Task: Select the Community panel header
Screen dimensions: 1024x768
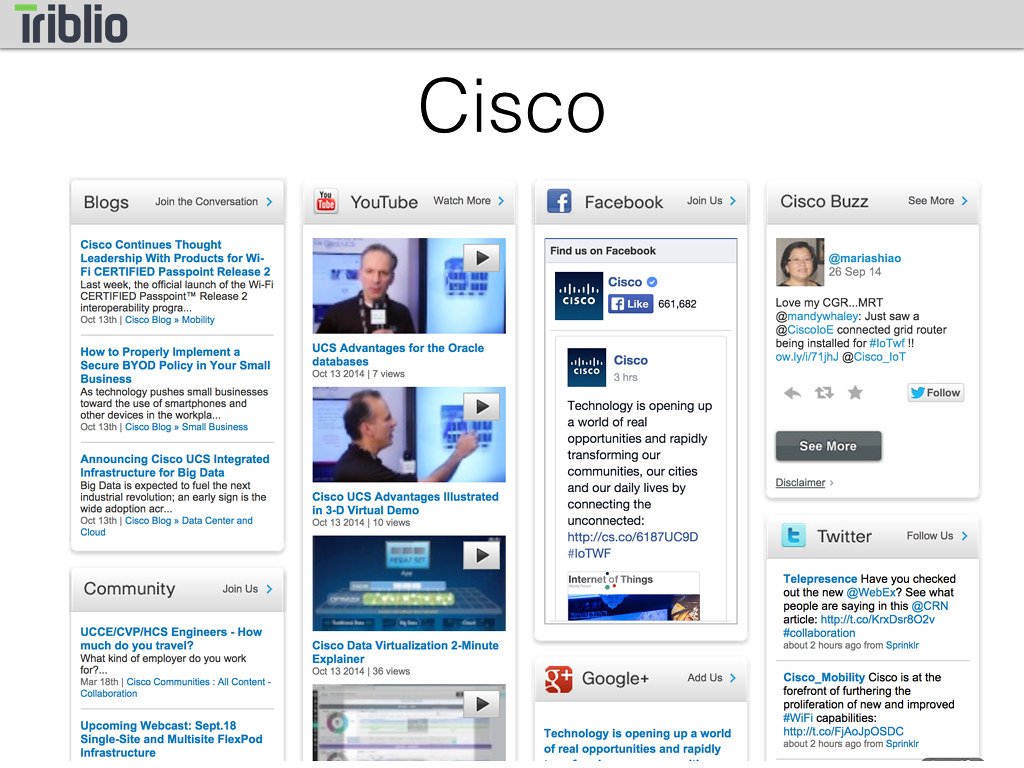Action: click(129, 588)
